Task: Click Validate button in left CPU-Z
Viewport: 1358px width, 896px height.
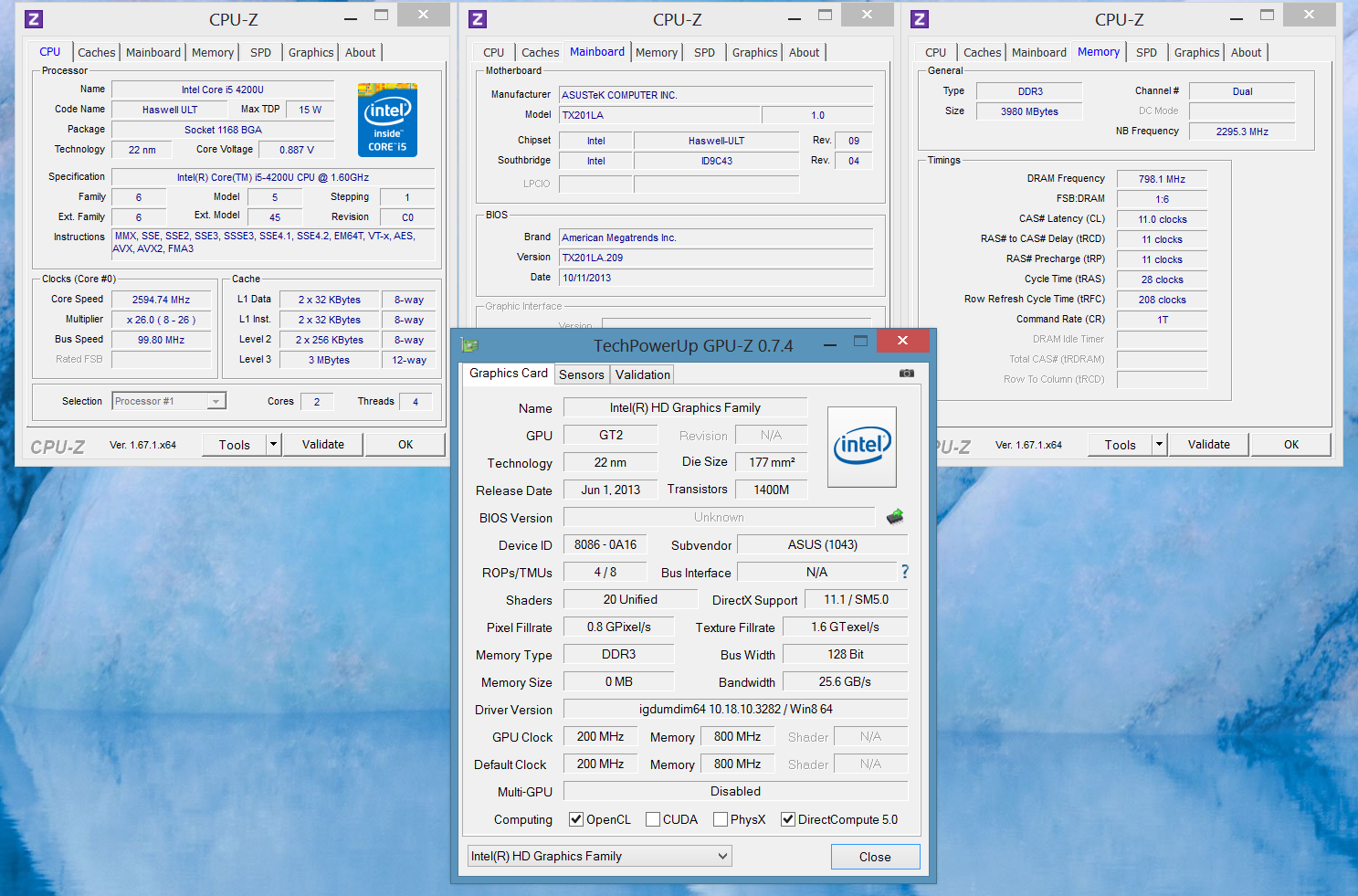Action: 323,444
